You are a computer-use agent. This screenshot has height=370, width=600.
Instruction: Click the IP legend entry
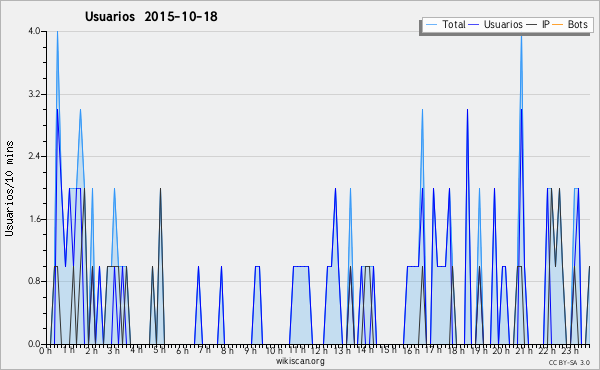click(x=538, y=24)
